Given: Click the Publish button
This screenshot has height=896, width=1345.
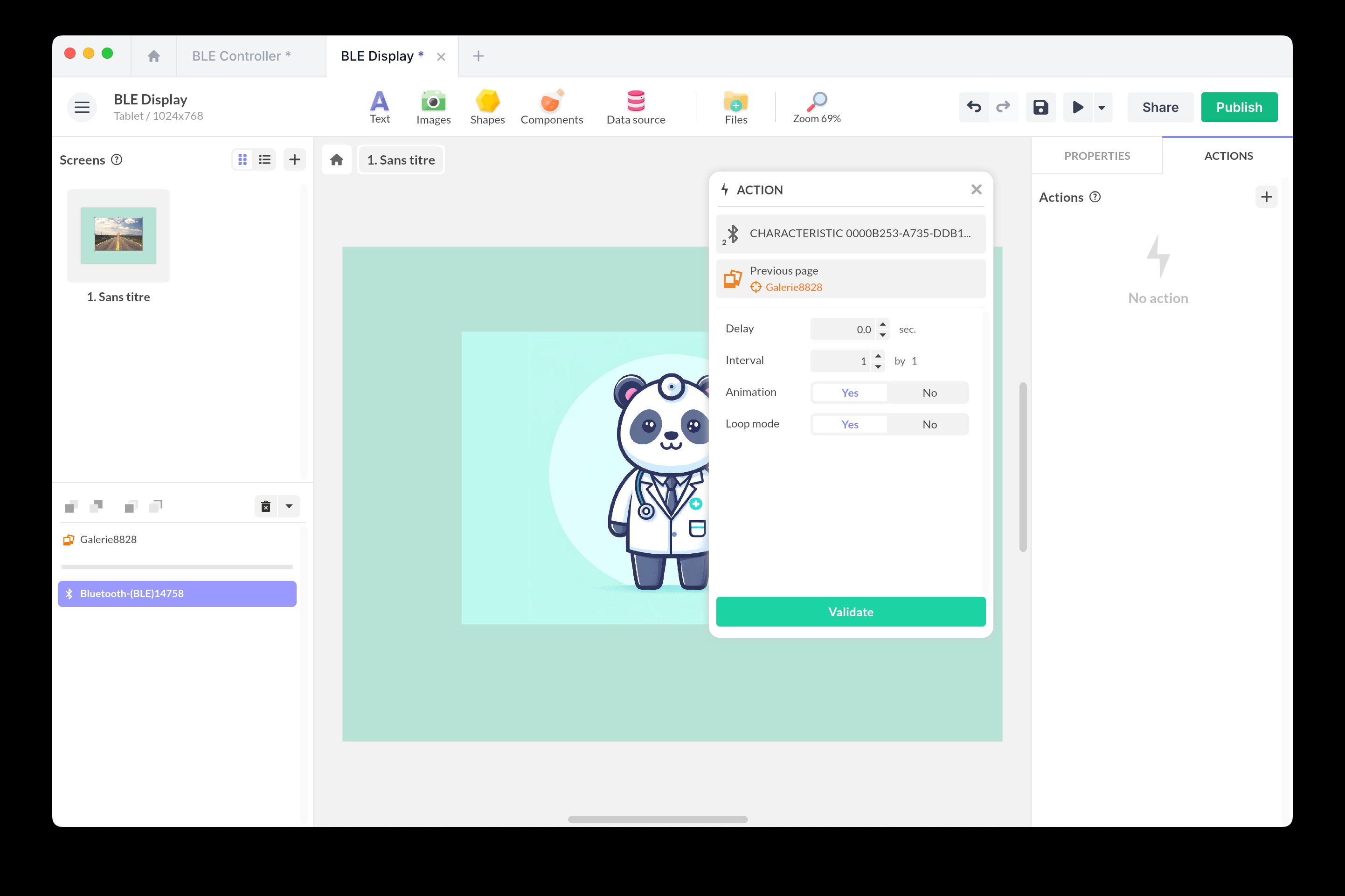Looking at the screenshot, I should click(x=1238, y=107).
